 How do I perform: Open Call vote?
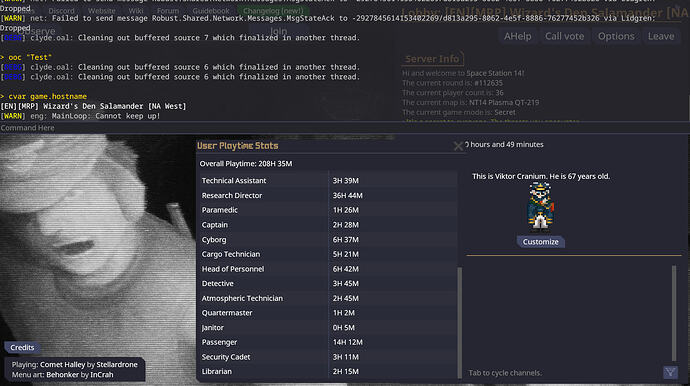[x=564, y=36]
